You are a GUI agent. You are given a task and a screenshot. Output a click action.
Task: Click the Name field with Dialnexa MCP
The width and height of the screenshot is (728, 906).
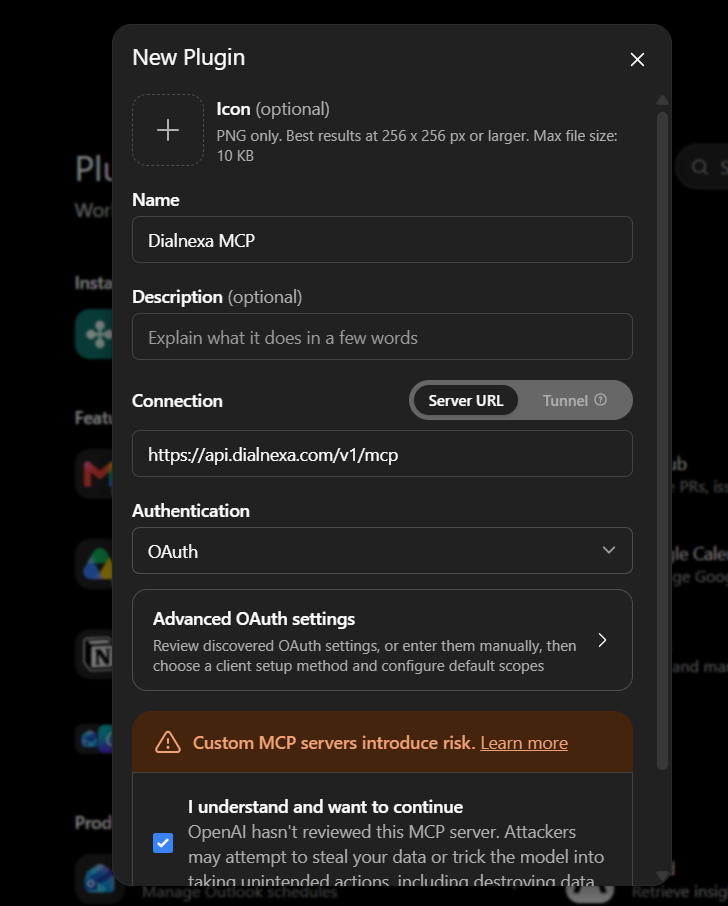click(382, 240)
